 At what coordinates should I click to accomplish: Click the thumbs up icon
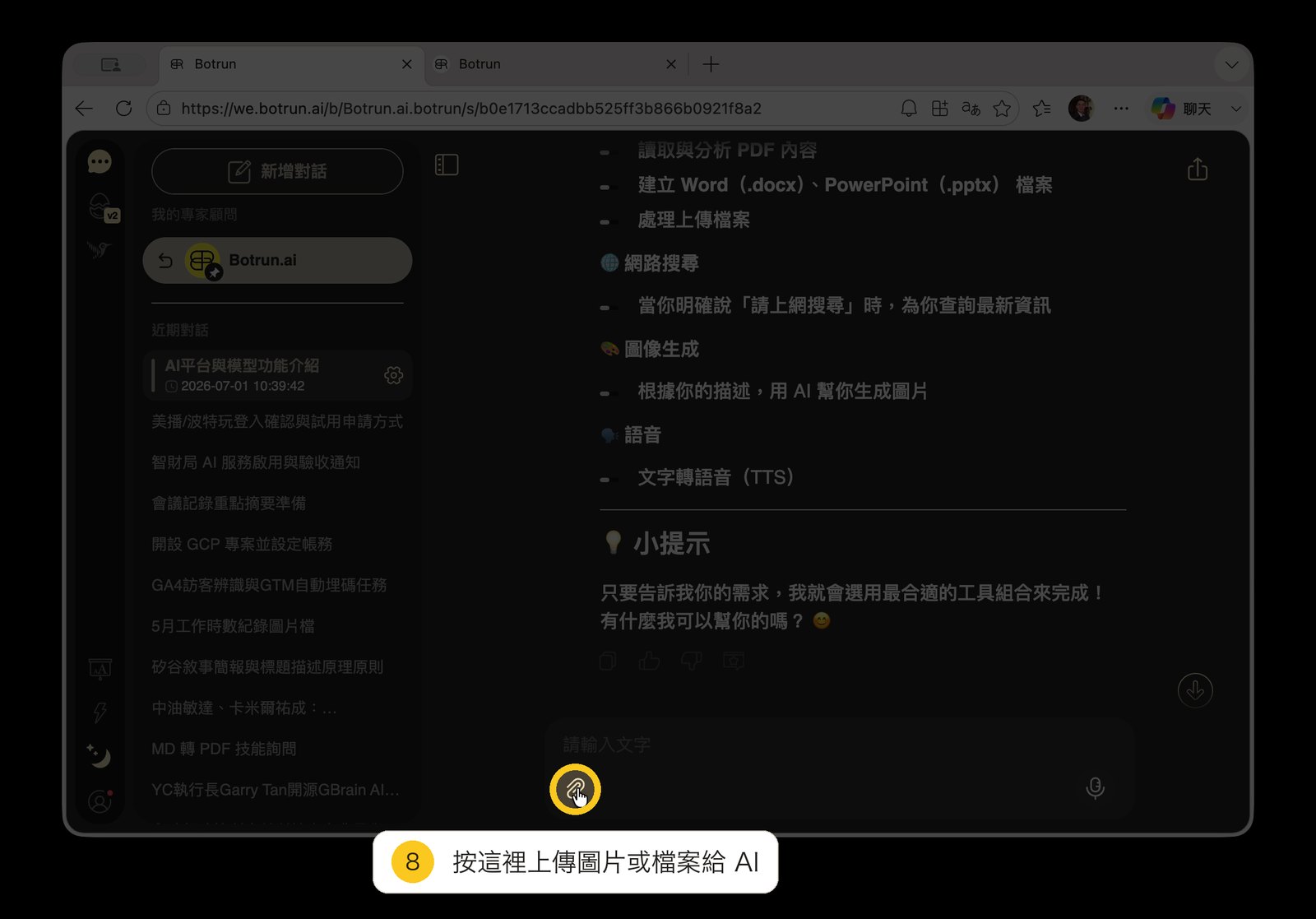click(649, 661)
